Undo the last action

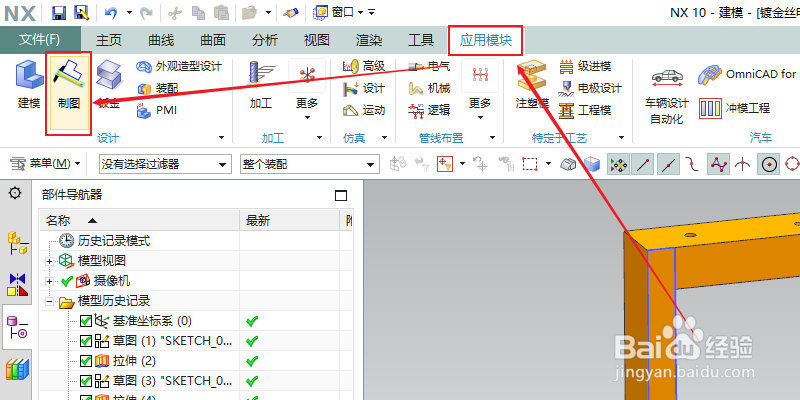click(x=111, y=12)
